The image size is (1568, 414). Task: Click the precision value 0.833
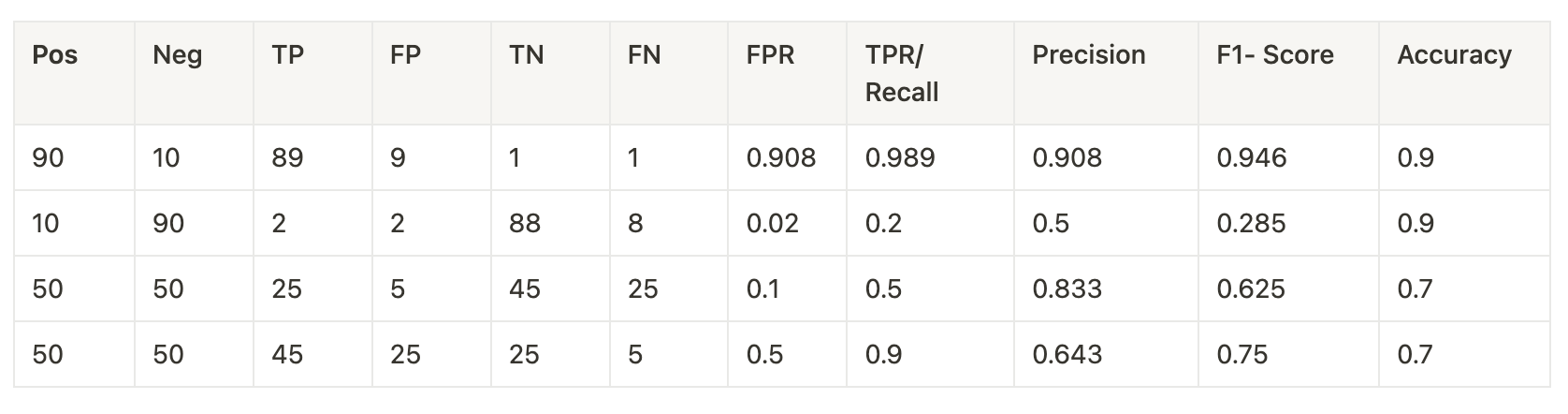pyautogui.click(x=1067, y=288)
